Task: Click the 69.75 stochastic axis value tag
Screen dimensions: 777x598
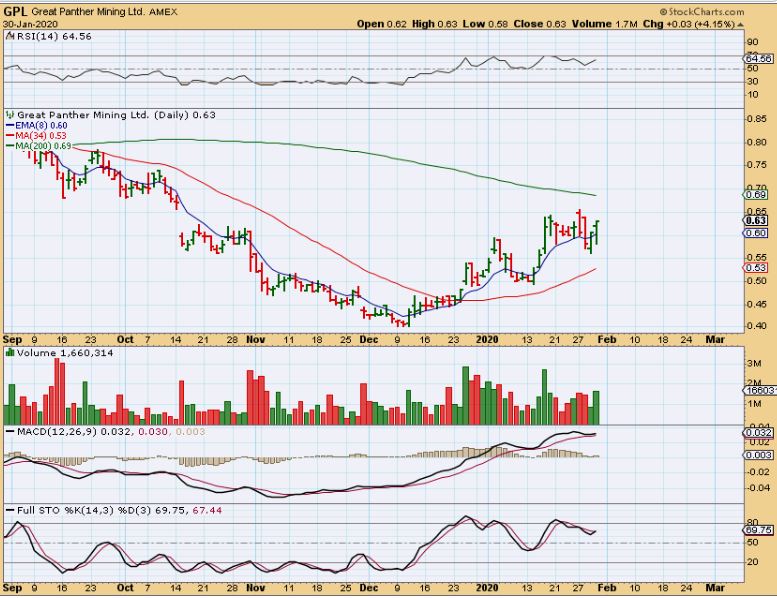Action: click(x=759, y=530)
